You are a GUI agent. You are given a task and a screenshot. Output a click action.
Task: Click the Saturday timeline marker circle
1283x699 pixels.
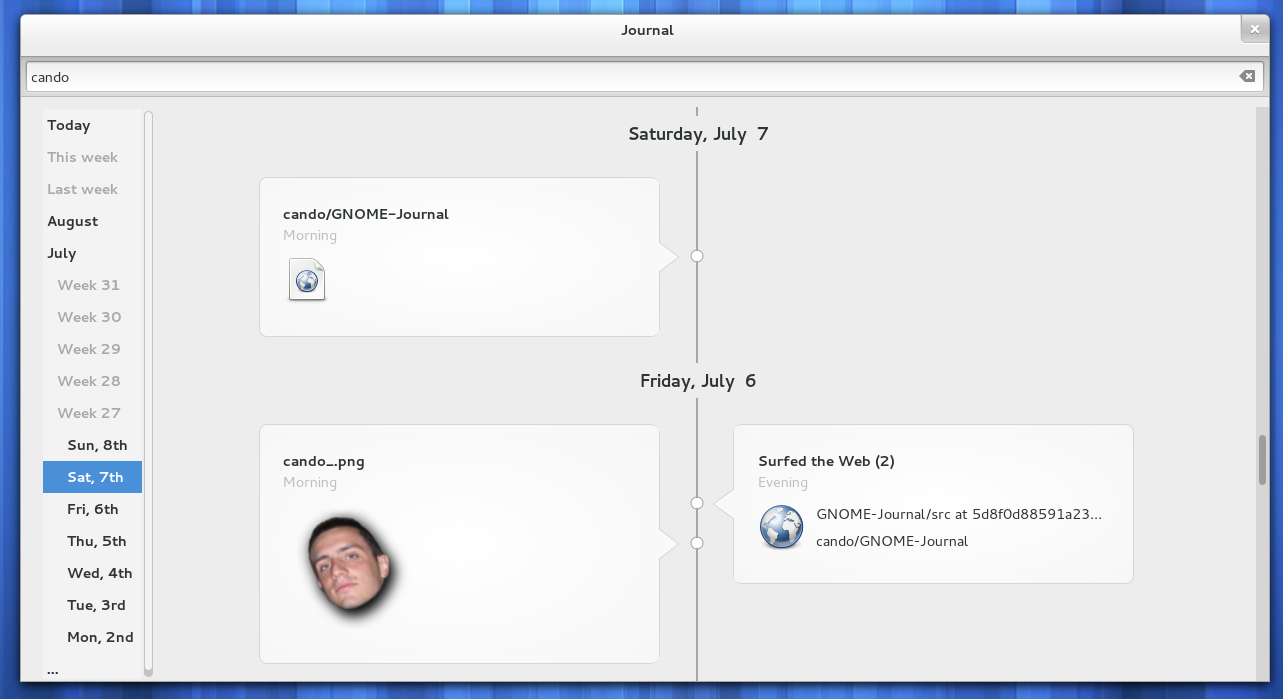tap(697, 256)
